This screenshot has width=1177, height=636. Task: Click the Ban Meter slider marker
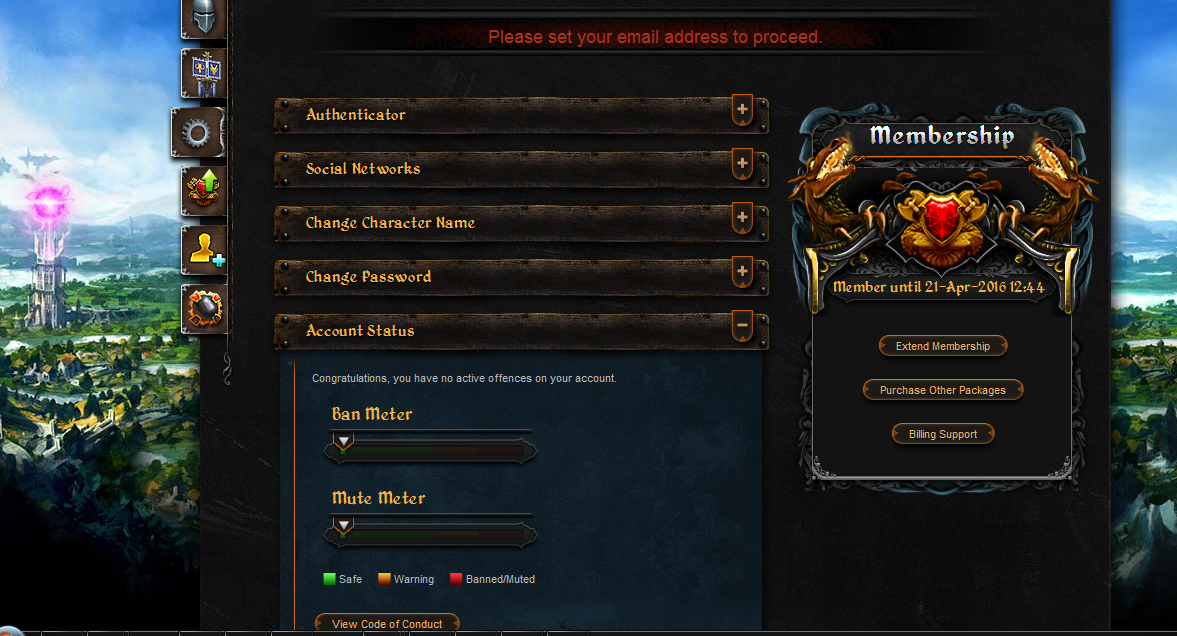click(x=344, y=442)
